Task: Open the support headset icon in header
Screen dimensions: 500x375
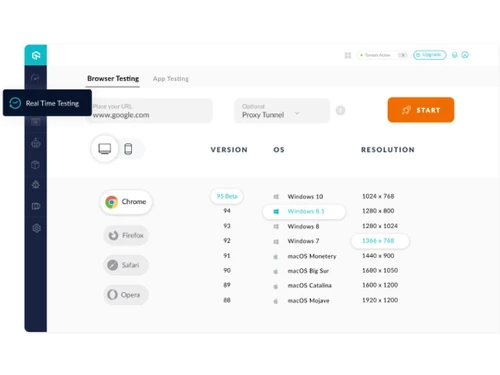Action: point(454,55)
